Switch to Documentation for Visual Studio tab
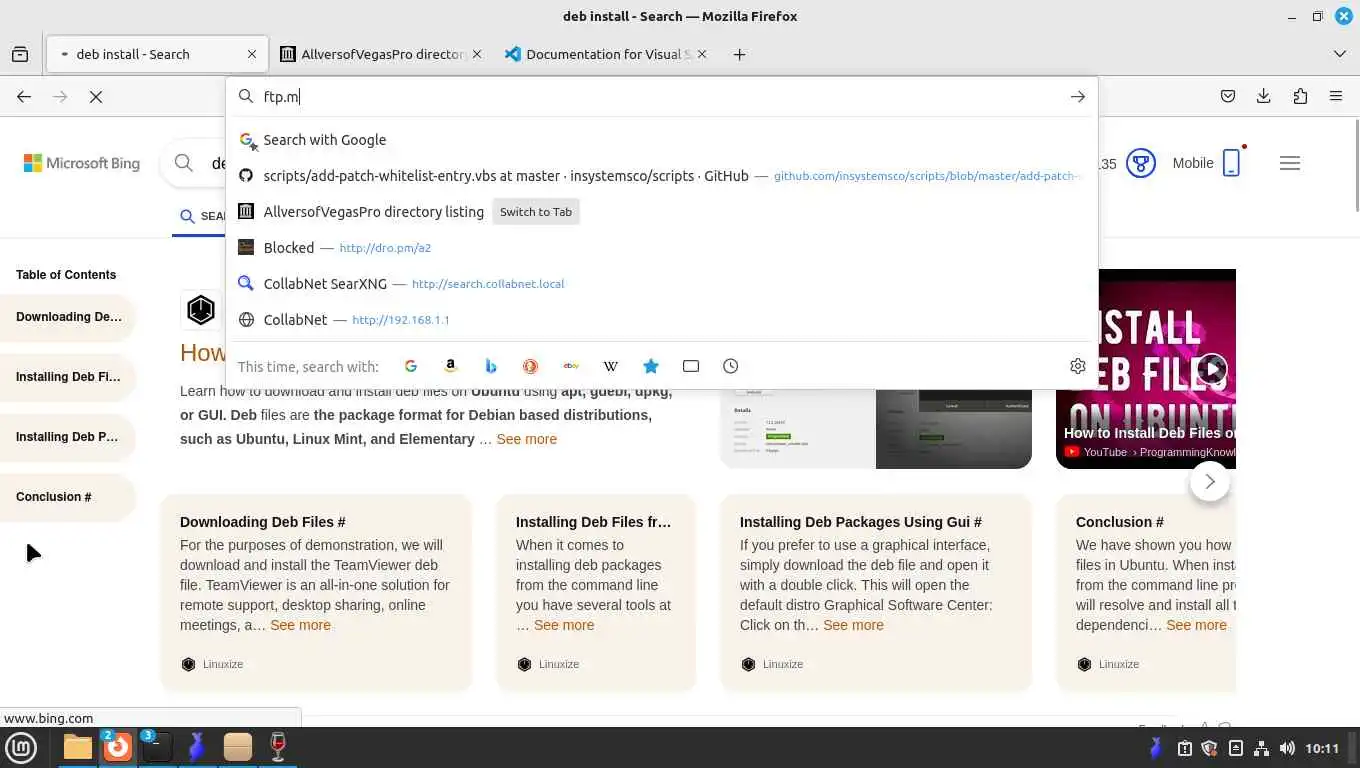1360x768 pixels. click(x=604, y=54)
